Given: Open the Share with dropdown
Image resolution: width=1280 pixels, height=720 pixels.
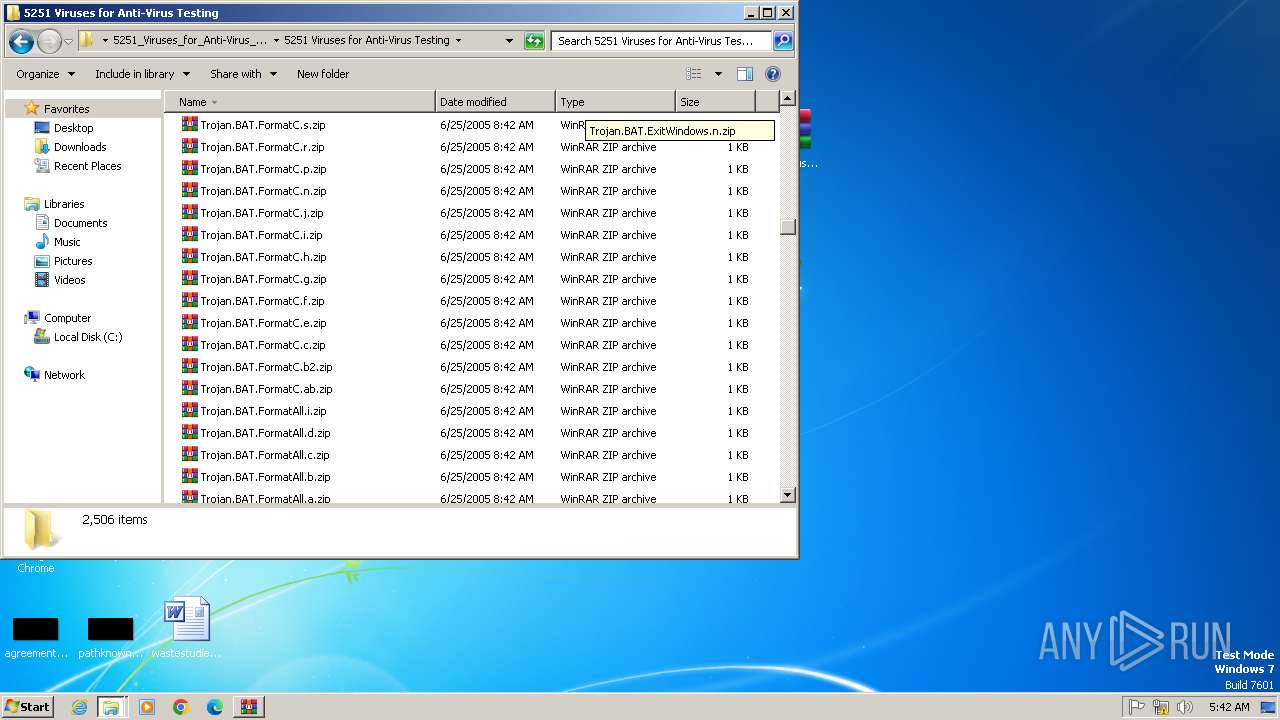Looking at the screenshot, I should 243,74.
